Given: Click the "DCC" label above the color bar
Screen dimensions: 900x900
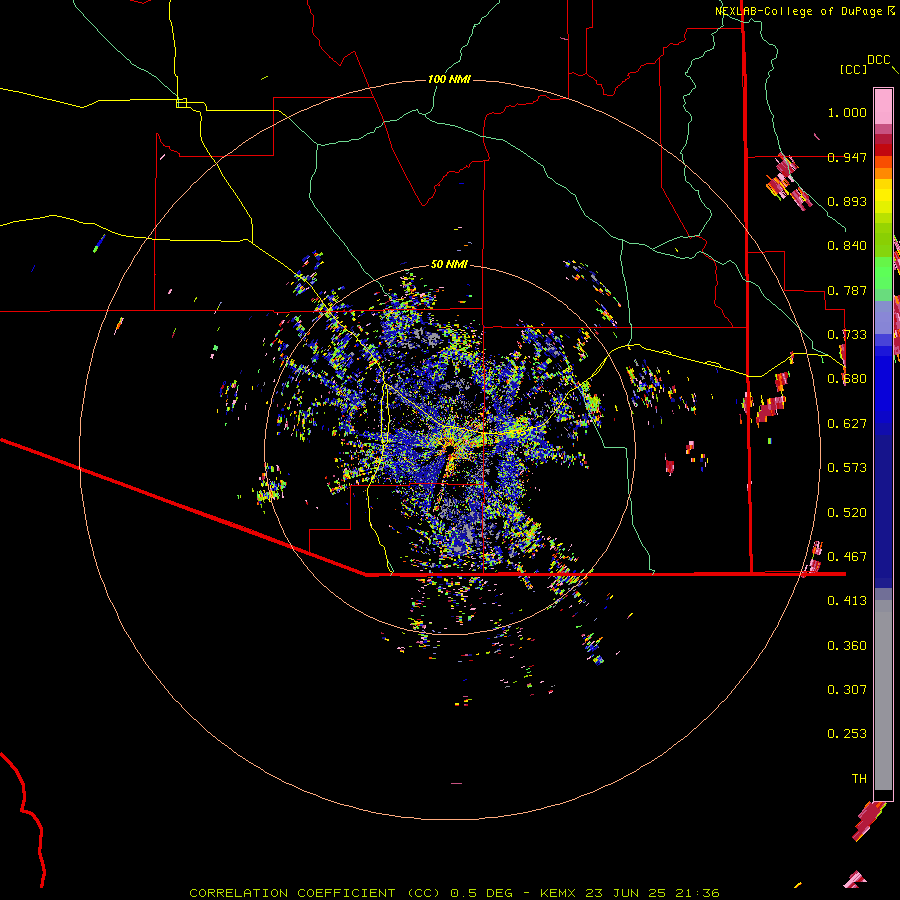Looking at the screenshot, I should [878, 60].
